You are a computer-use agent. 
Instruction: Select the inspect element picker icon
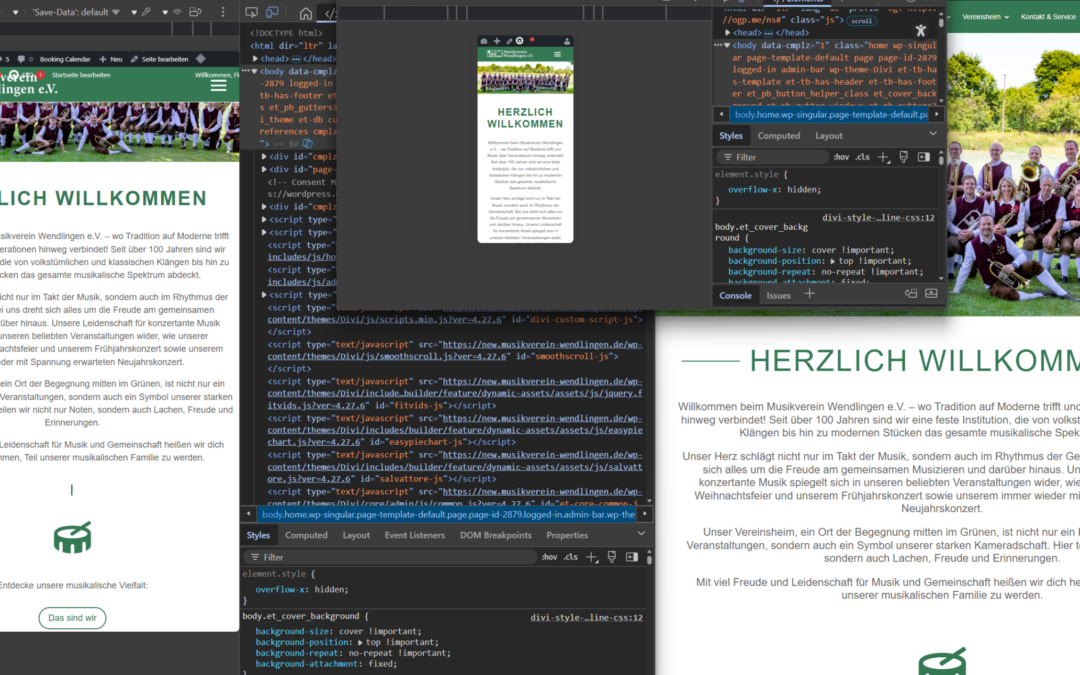tap(249, 13)
